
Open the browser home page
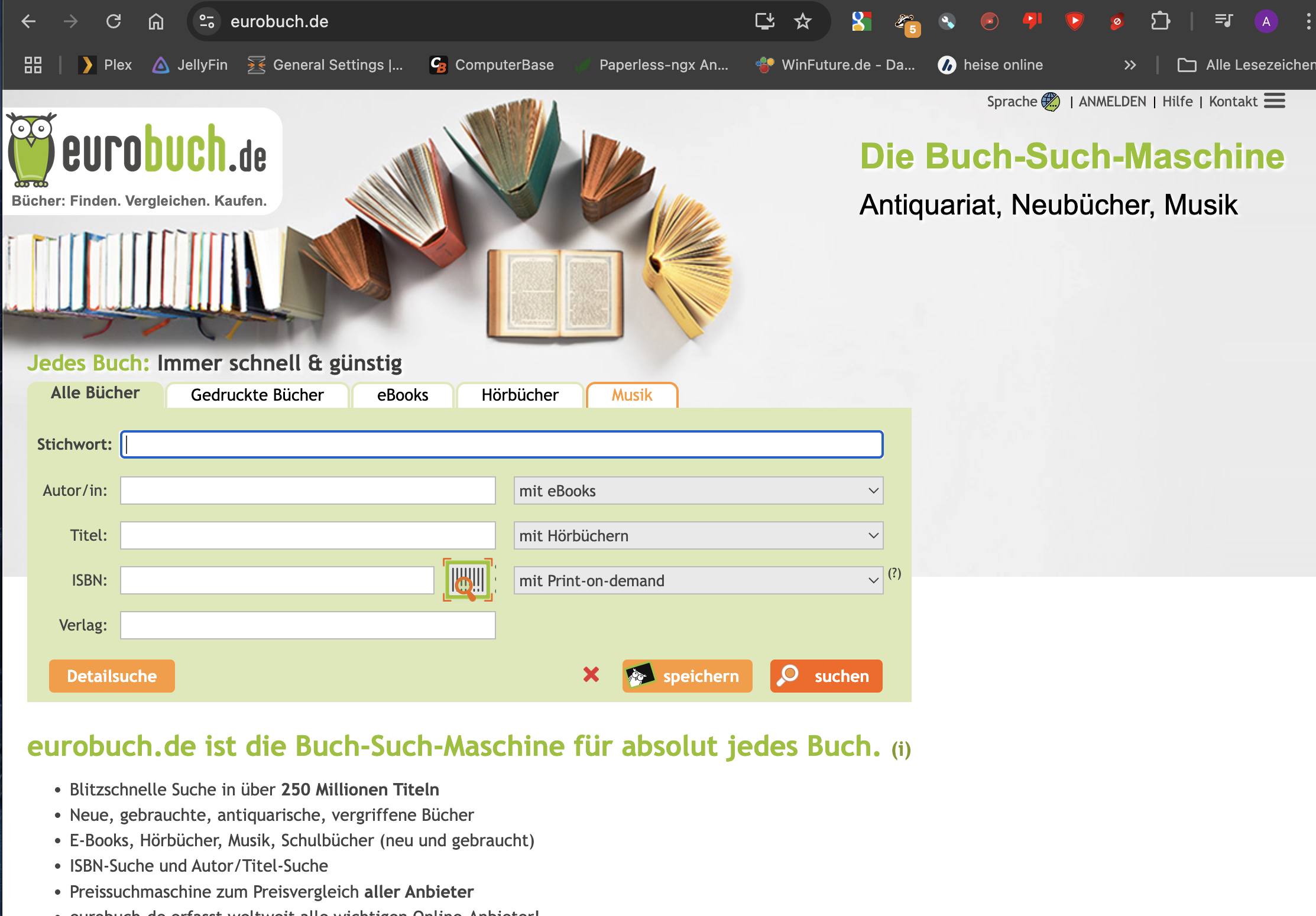156,22
